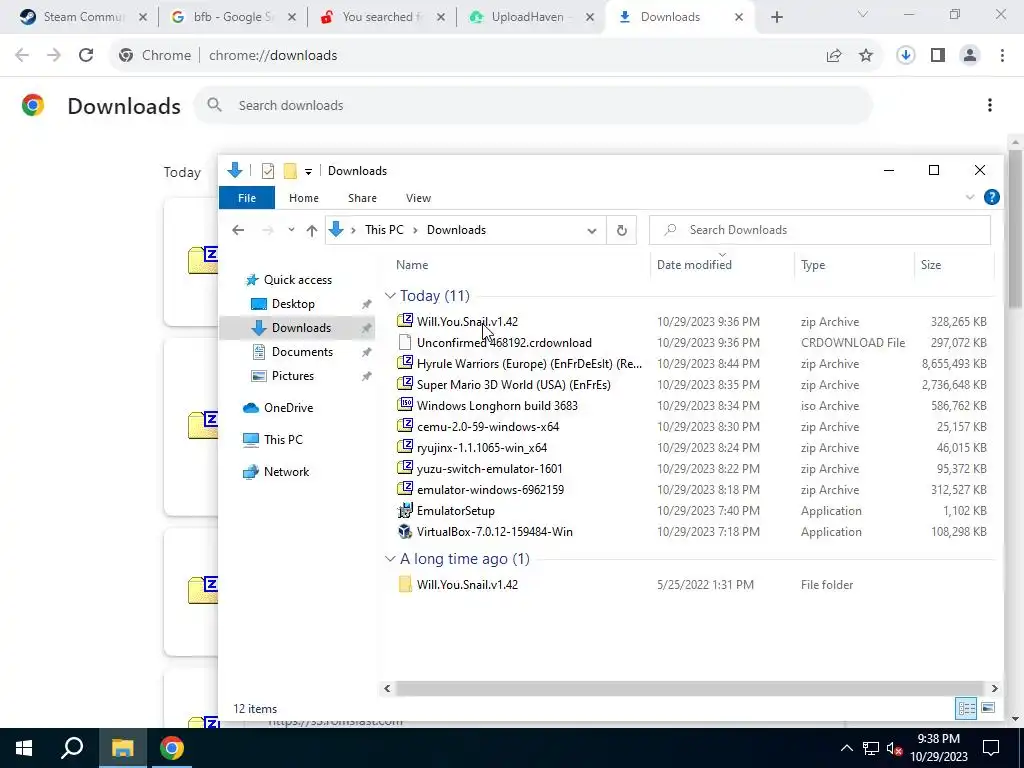Click the New folder quick access toolbar icon
The image size is (1024, 768).
tap(290, 171)
